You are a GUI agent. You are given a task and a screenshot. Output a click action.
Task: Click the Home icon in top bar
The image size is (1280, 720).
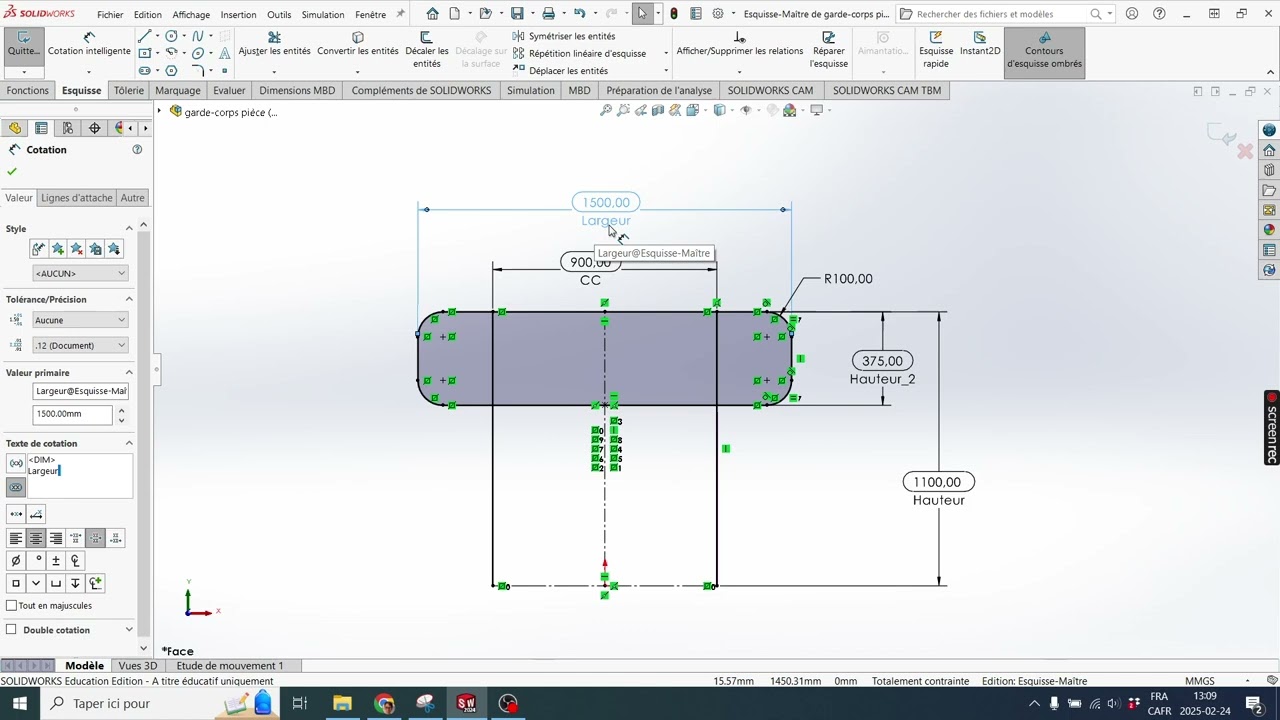coord(432,14)
